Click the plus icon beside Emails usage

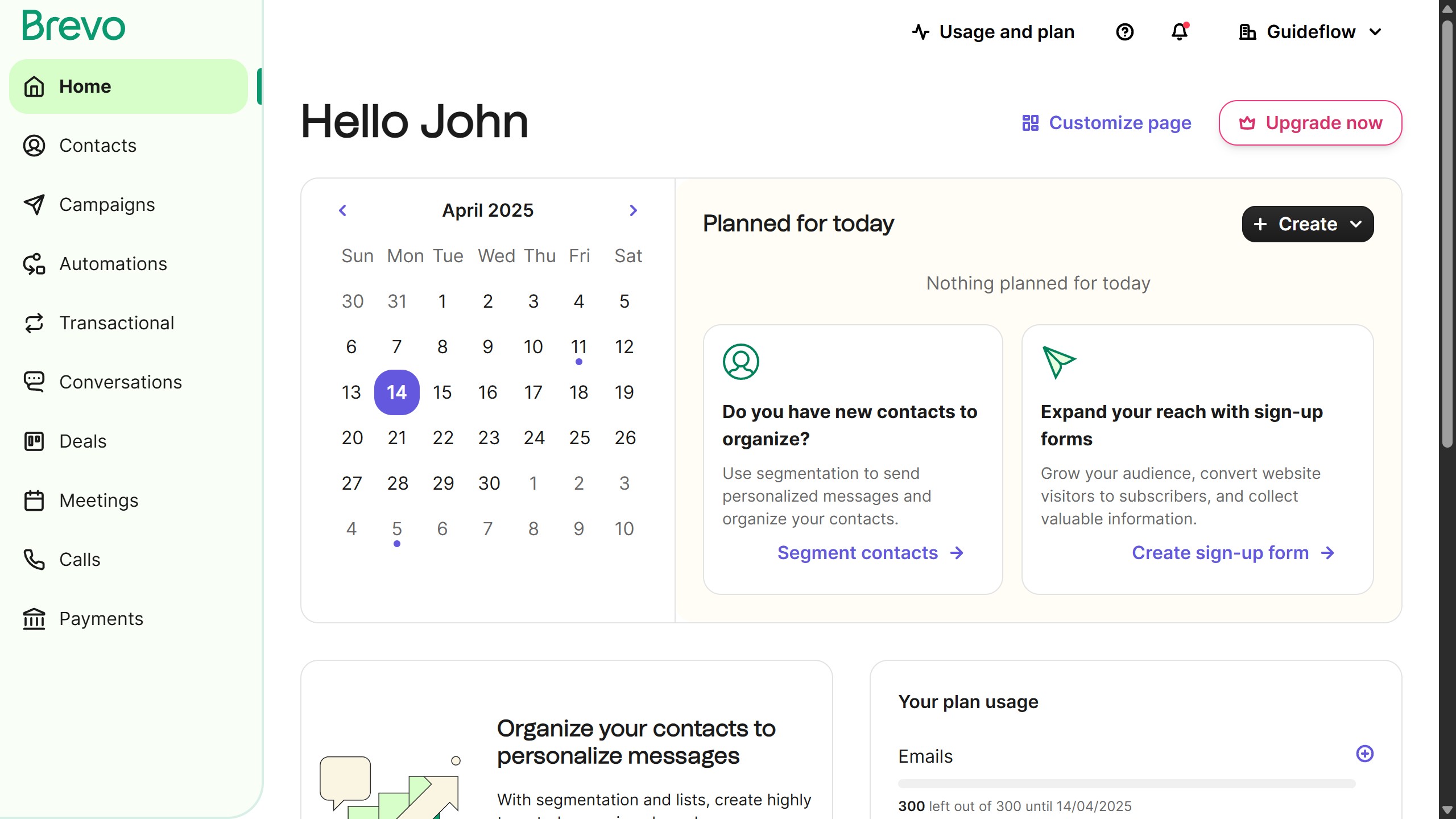pyautogui.click(x=1364, y=754)
